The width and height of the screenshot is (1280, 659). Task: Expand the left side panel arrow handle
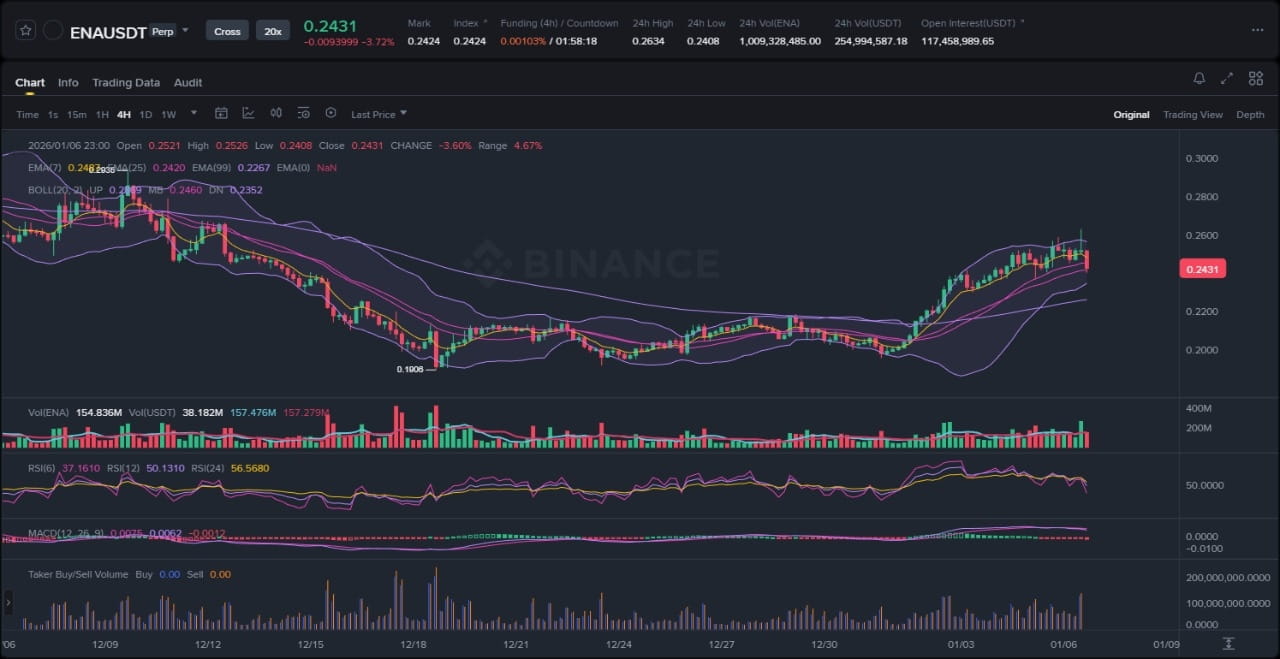8,601
